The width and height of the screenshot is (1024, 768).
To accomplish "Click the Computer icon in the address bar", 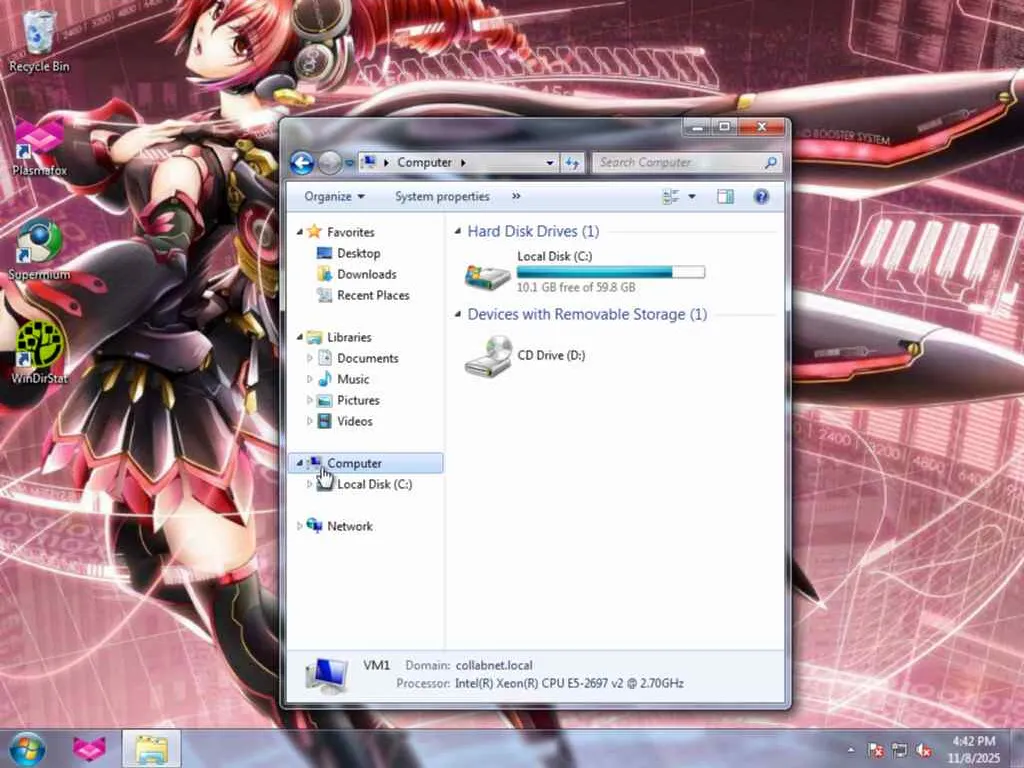I will tap(369, 162).
